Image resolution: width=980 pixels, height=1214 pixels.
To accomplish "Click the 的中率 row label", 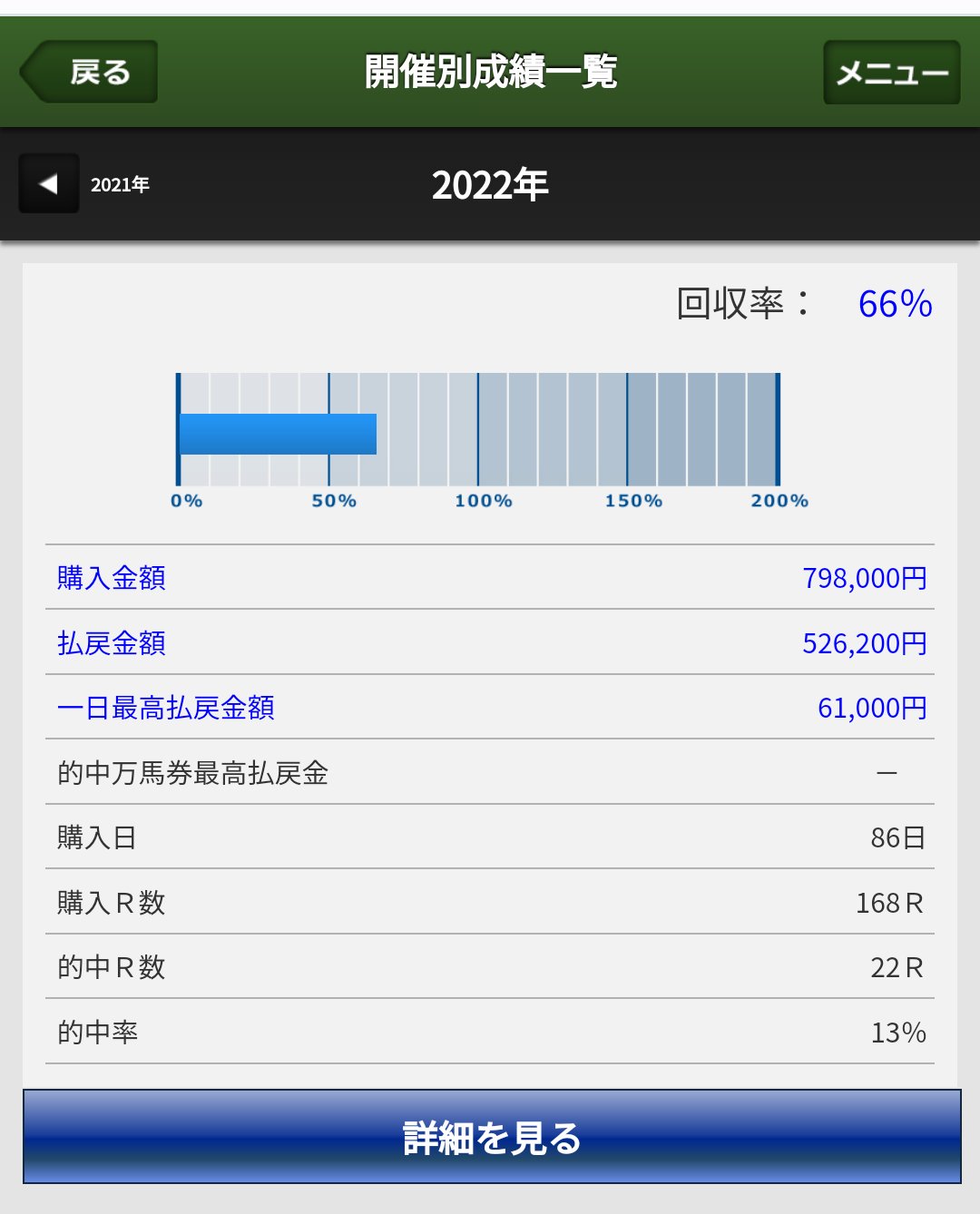I will [x=97, y=1033].
